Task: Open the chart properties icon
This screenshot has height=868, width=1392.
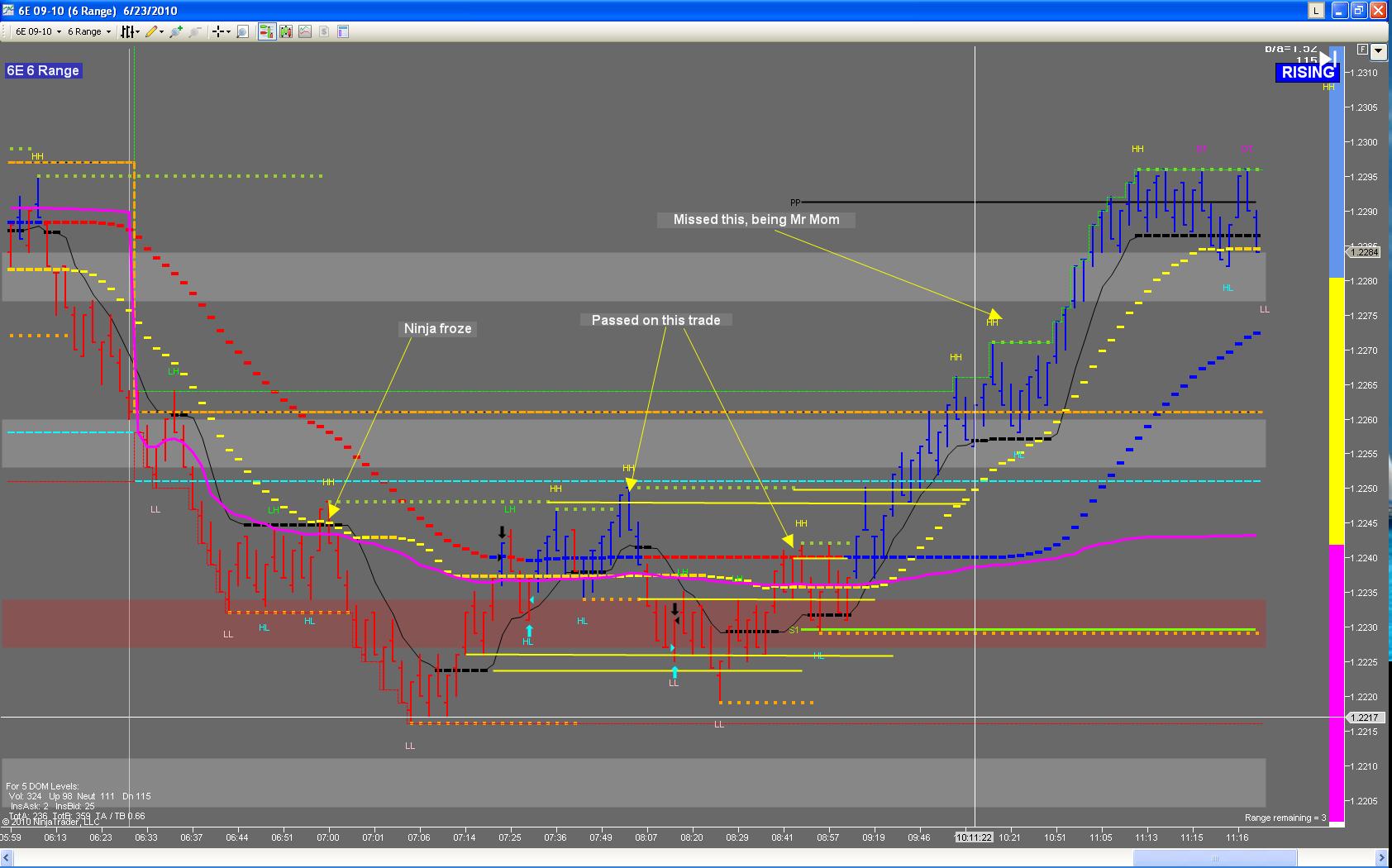Action: click(x=343, y=31)
